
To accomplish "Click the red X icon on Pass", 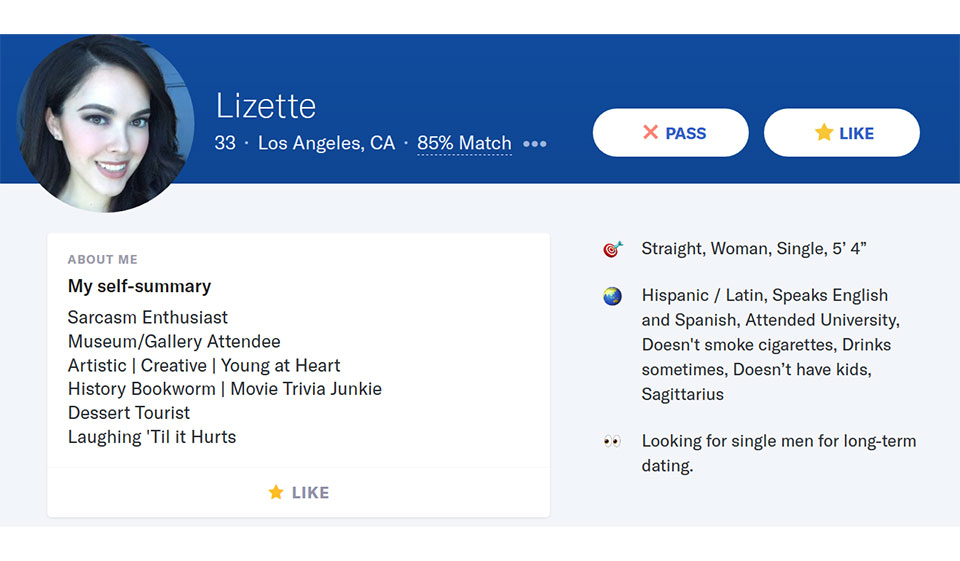I will point(650,133).
